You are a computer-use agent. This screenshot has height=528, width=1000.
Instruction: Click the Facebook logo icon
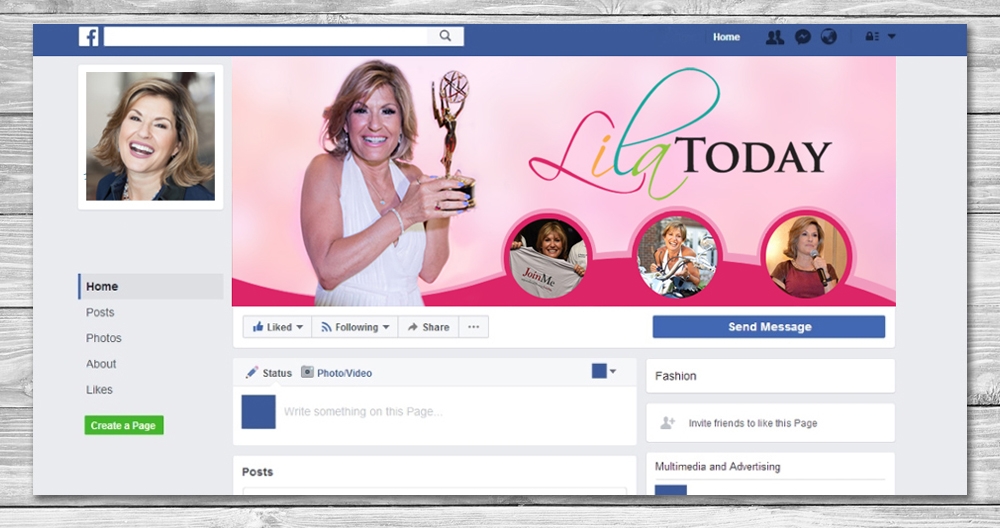tap(89, 37)
